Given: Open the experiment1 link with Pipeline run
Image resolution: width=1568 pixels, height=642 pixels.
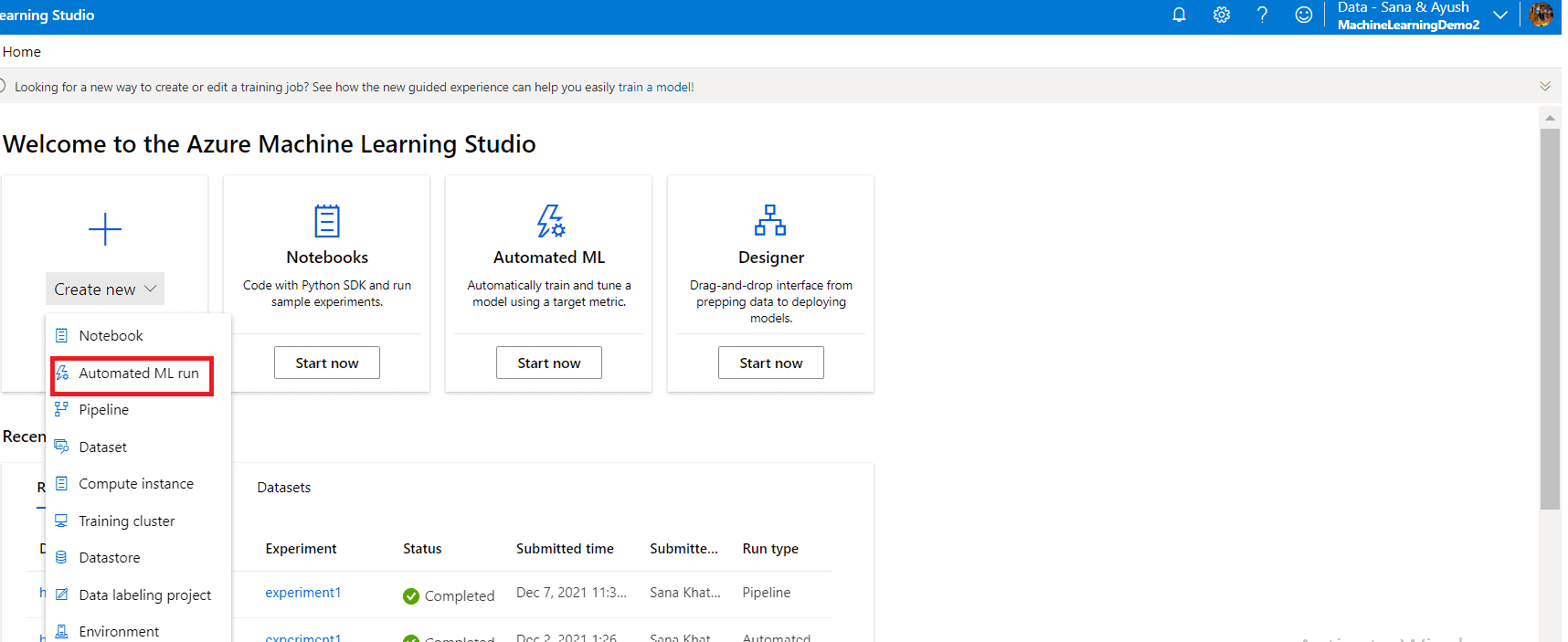Looking at the screenshot, I should pyautogui.click(x=303, y=593).
